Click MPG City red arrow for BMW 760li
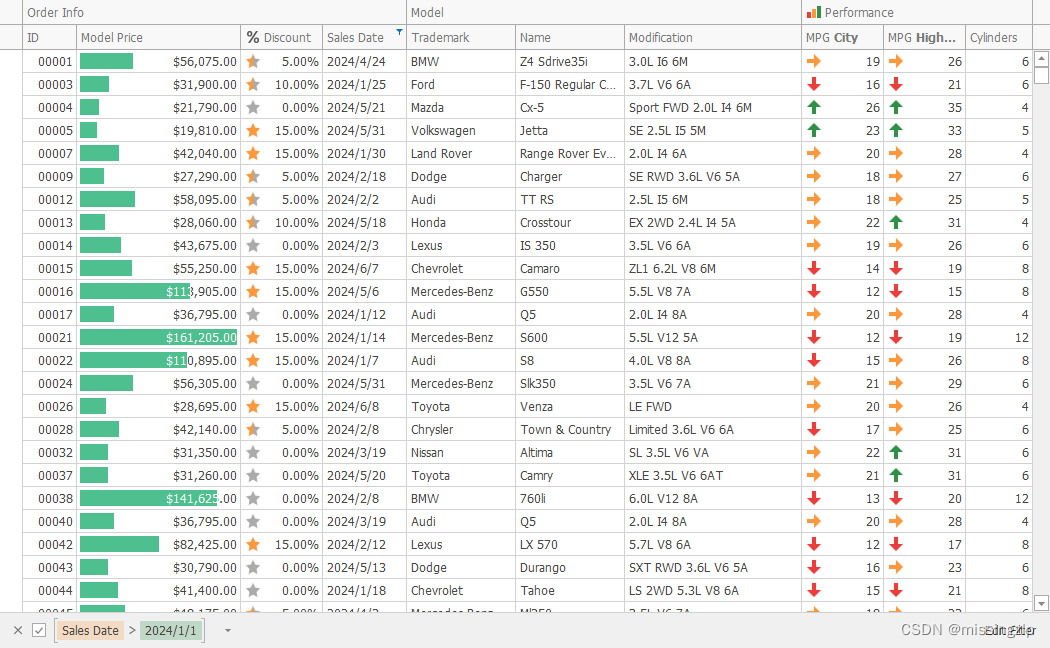Viewport: 1050px width, 648px height. click(814, 498)
